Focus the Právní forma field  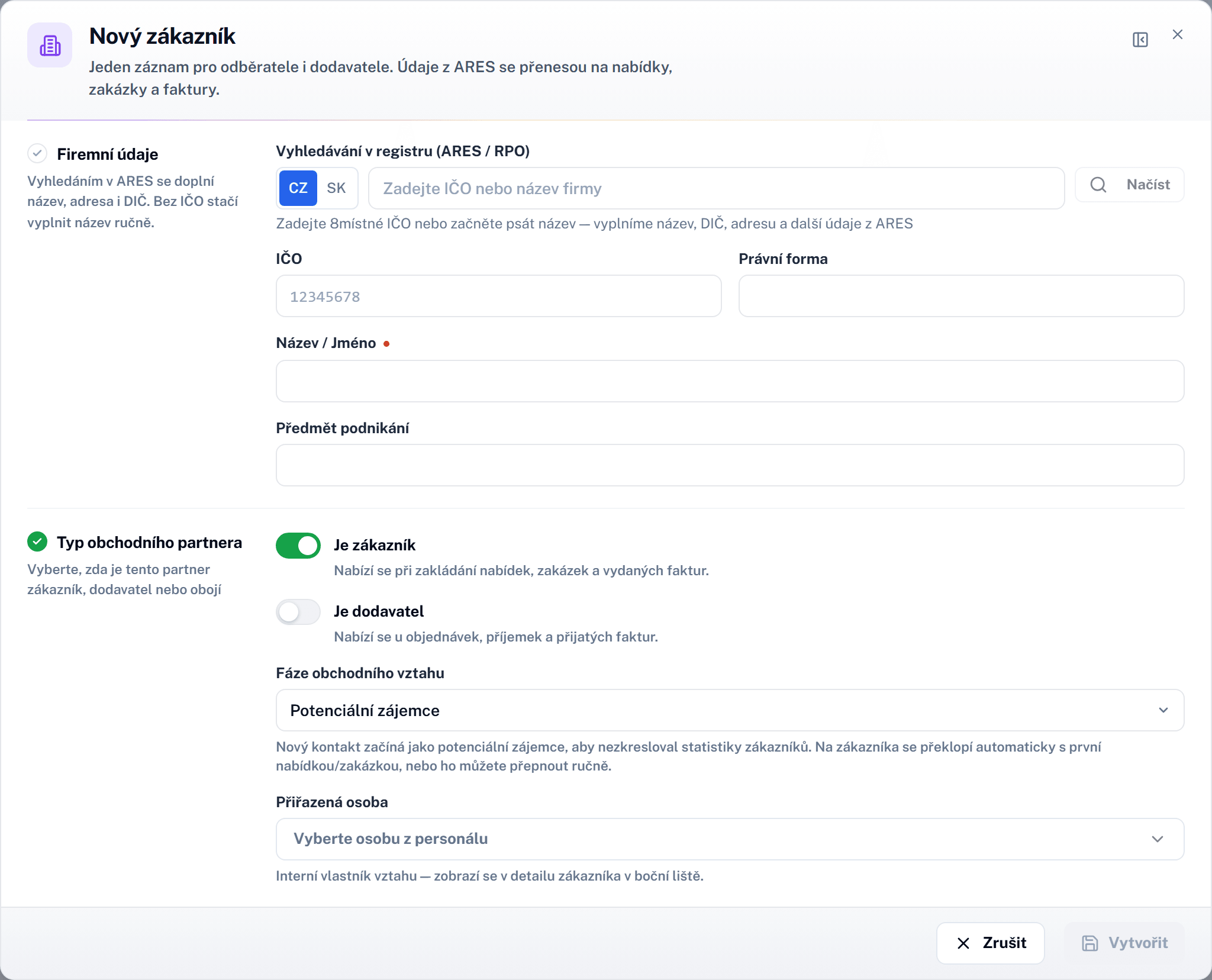pos(961,296)
